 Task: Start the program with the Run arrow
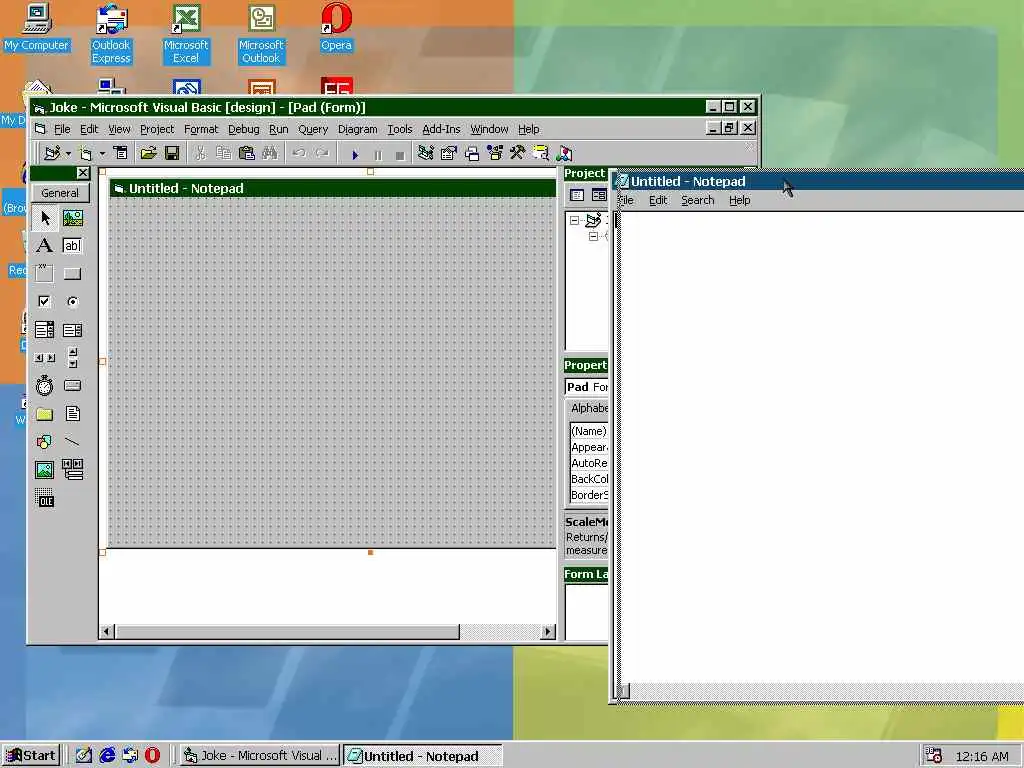click(x=355, y=155)
